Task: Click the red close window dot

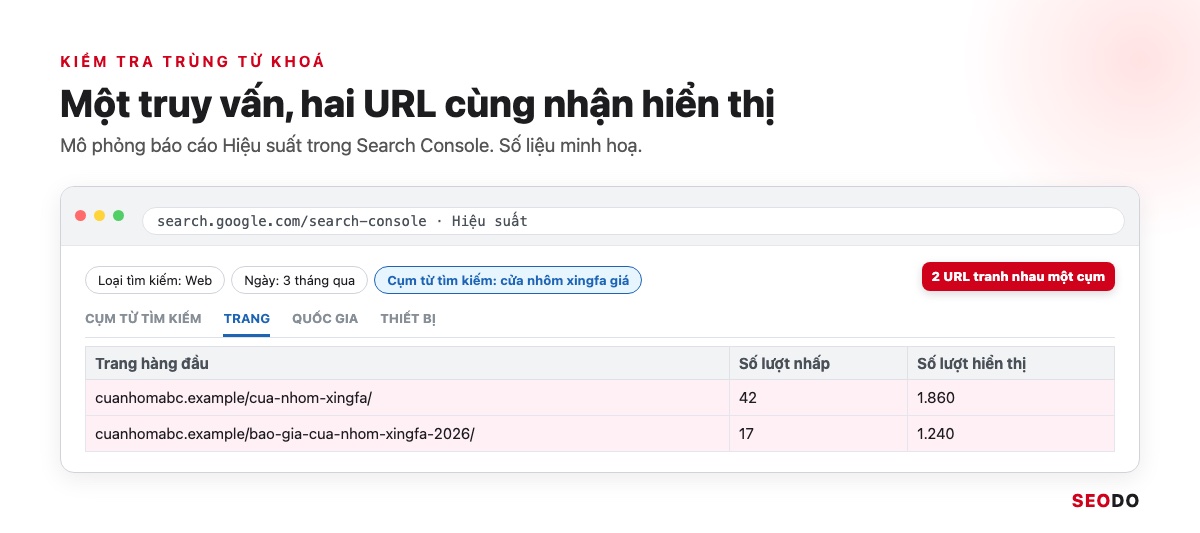Action: (x=81, y=216)
